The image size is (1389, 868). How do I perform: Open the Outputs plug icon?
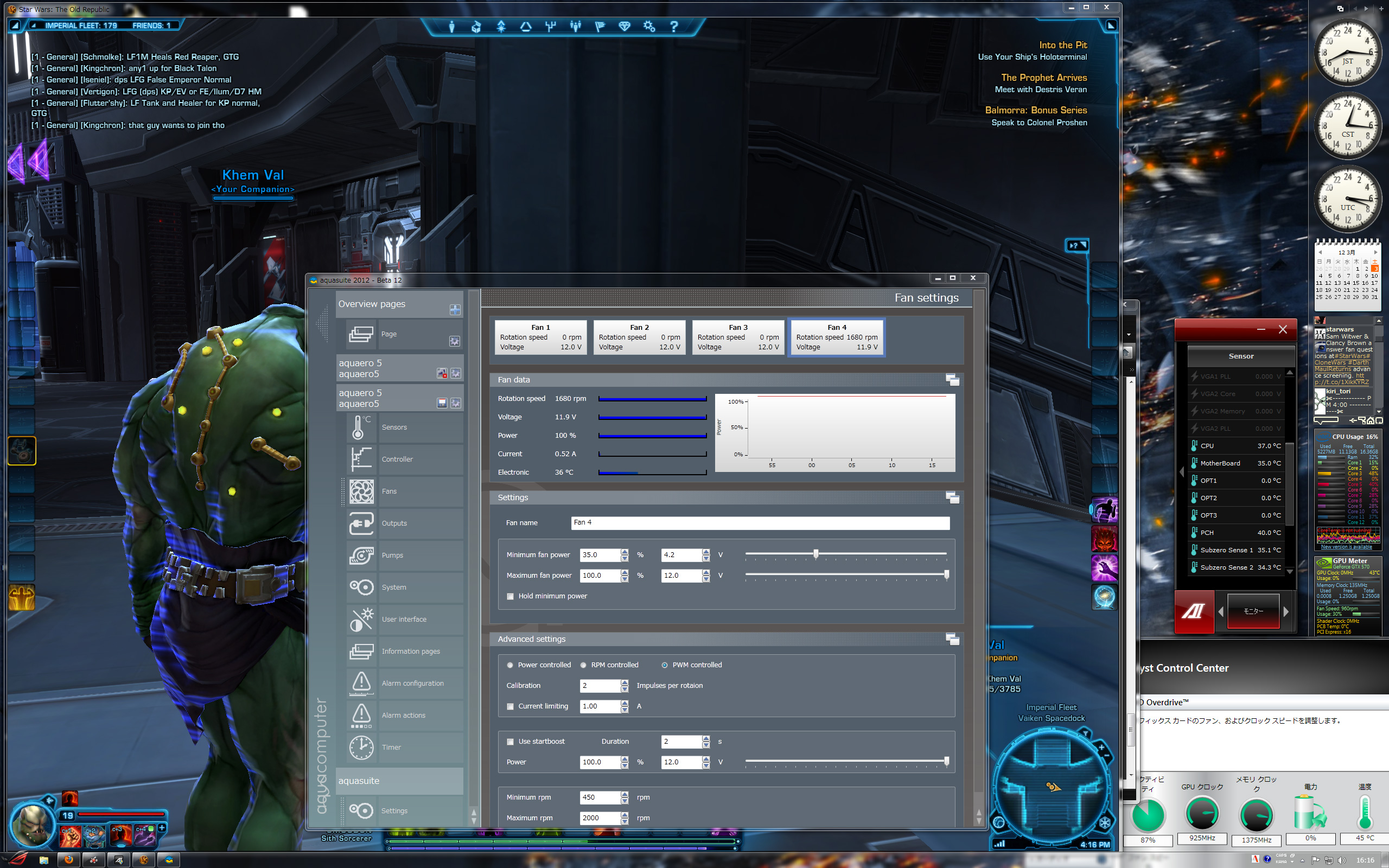361,524
